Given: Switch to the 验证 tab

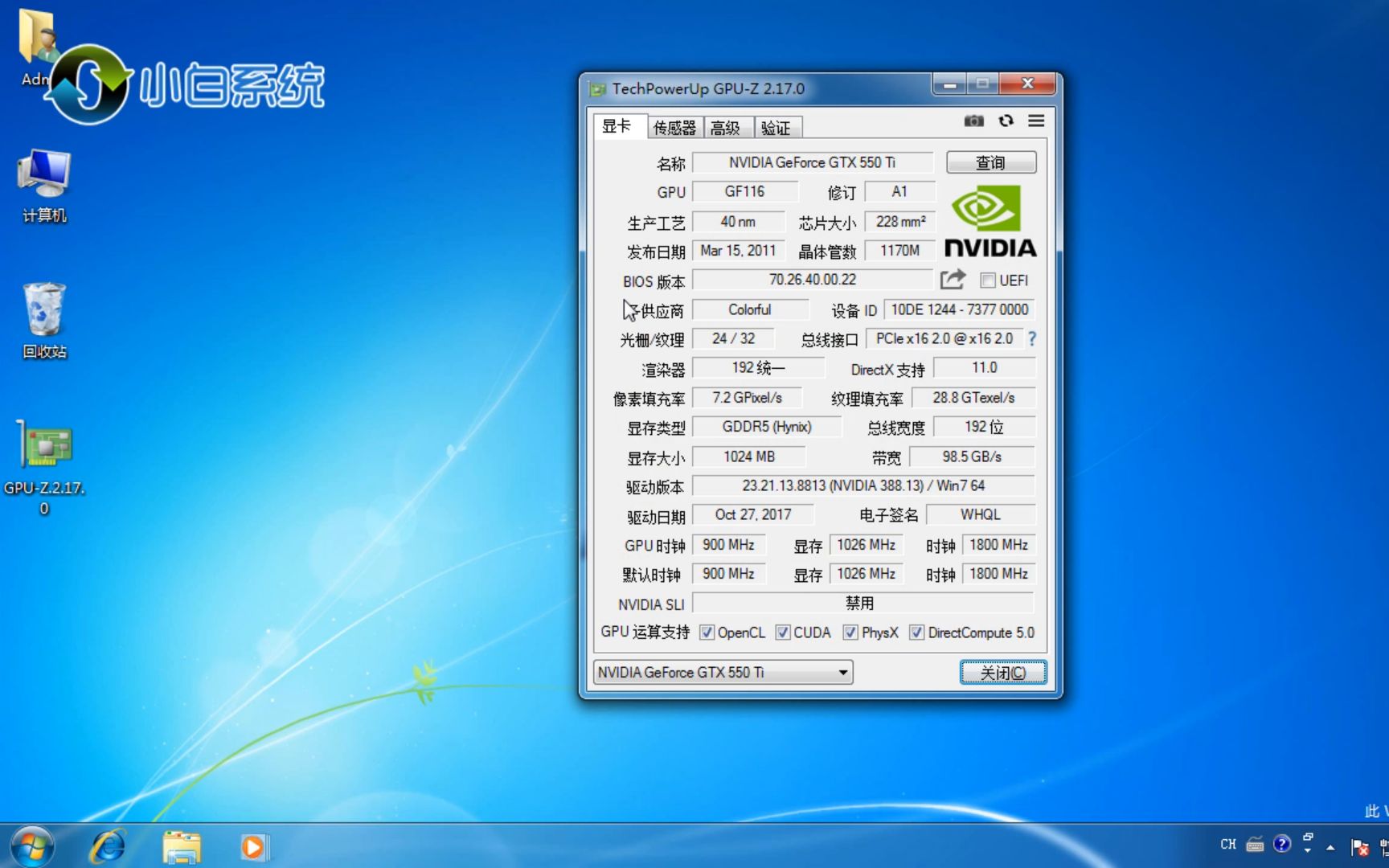Looking at the screenshot, I should [776, 128].
